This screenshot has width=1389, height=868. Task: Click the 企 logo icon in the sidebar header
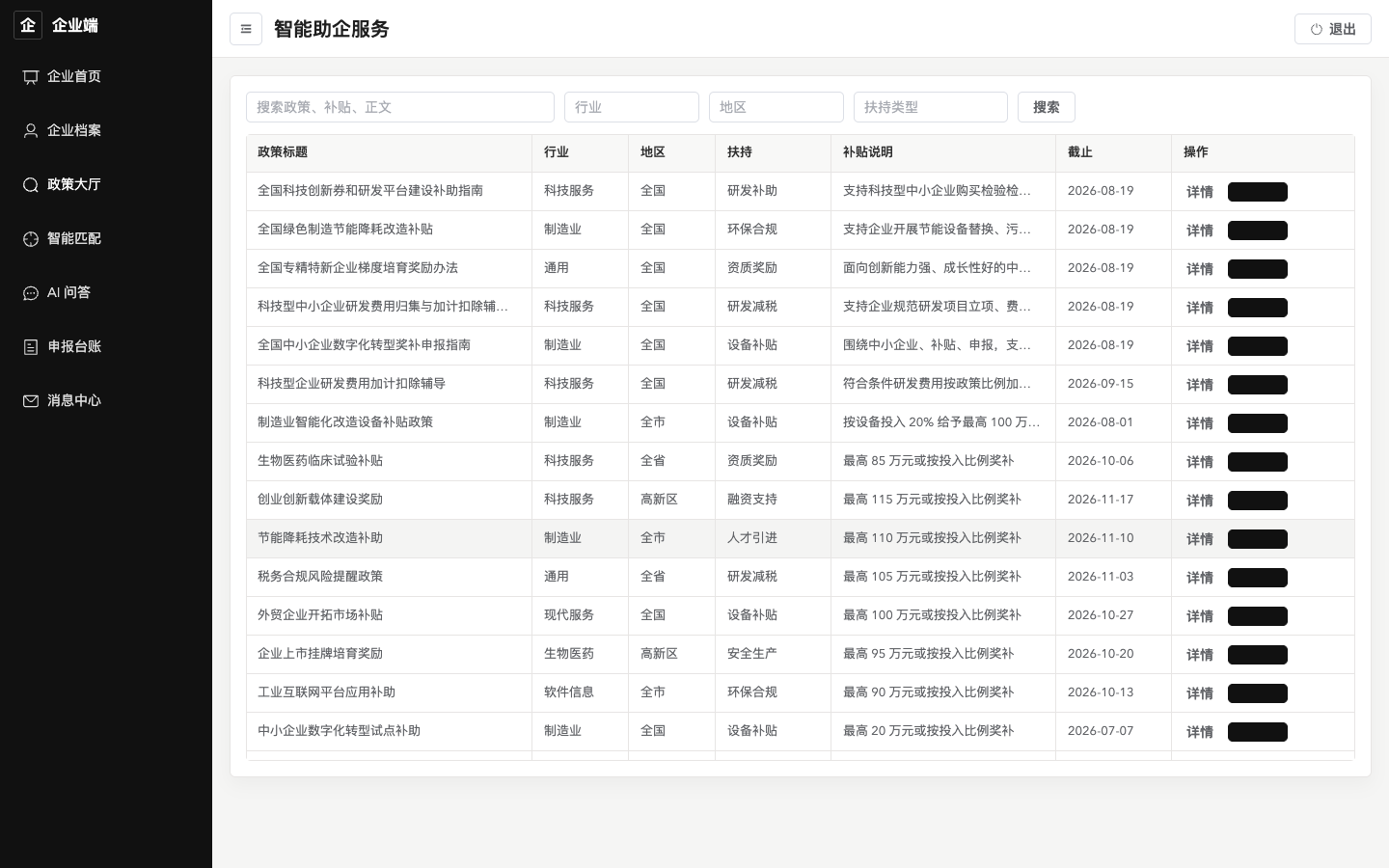28,25
